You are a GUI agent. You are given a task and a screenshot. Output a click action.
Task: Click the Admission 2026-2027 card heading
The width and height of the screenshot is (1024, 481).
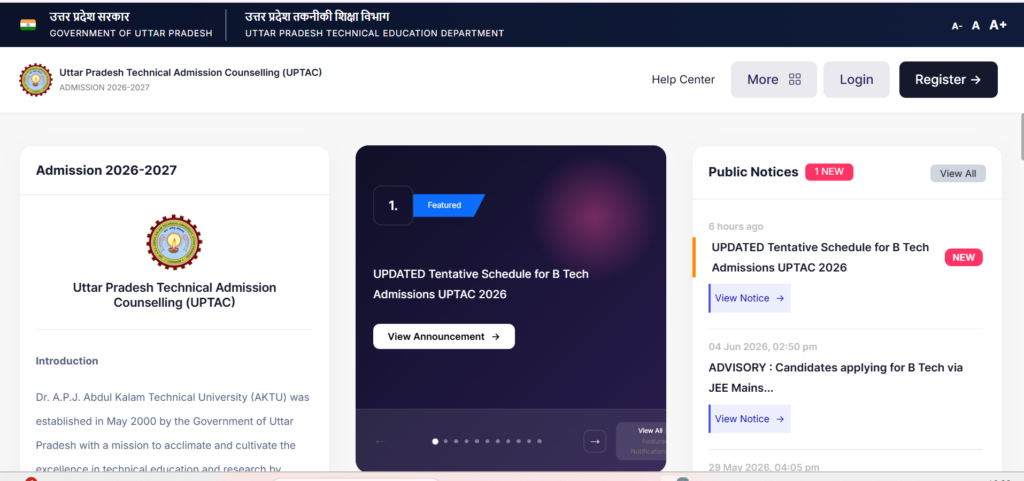point(106,170)
